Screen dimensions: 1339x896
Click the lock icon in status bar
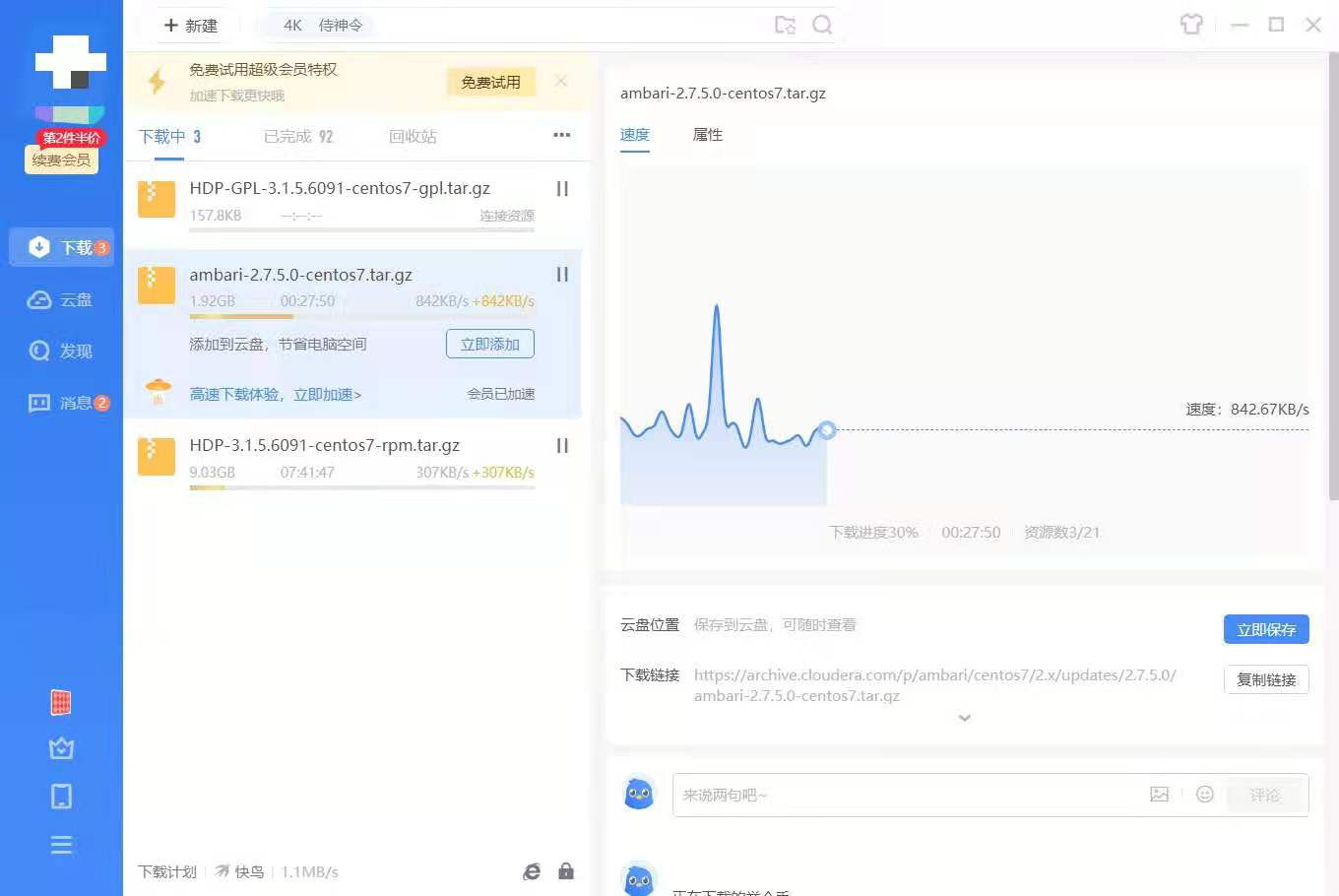[566, 871]
